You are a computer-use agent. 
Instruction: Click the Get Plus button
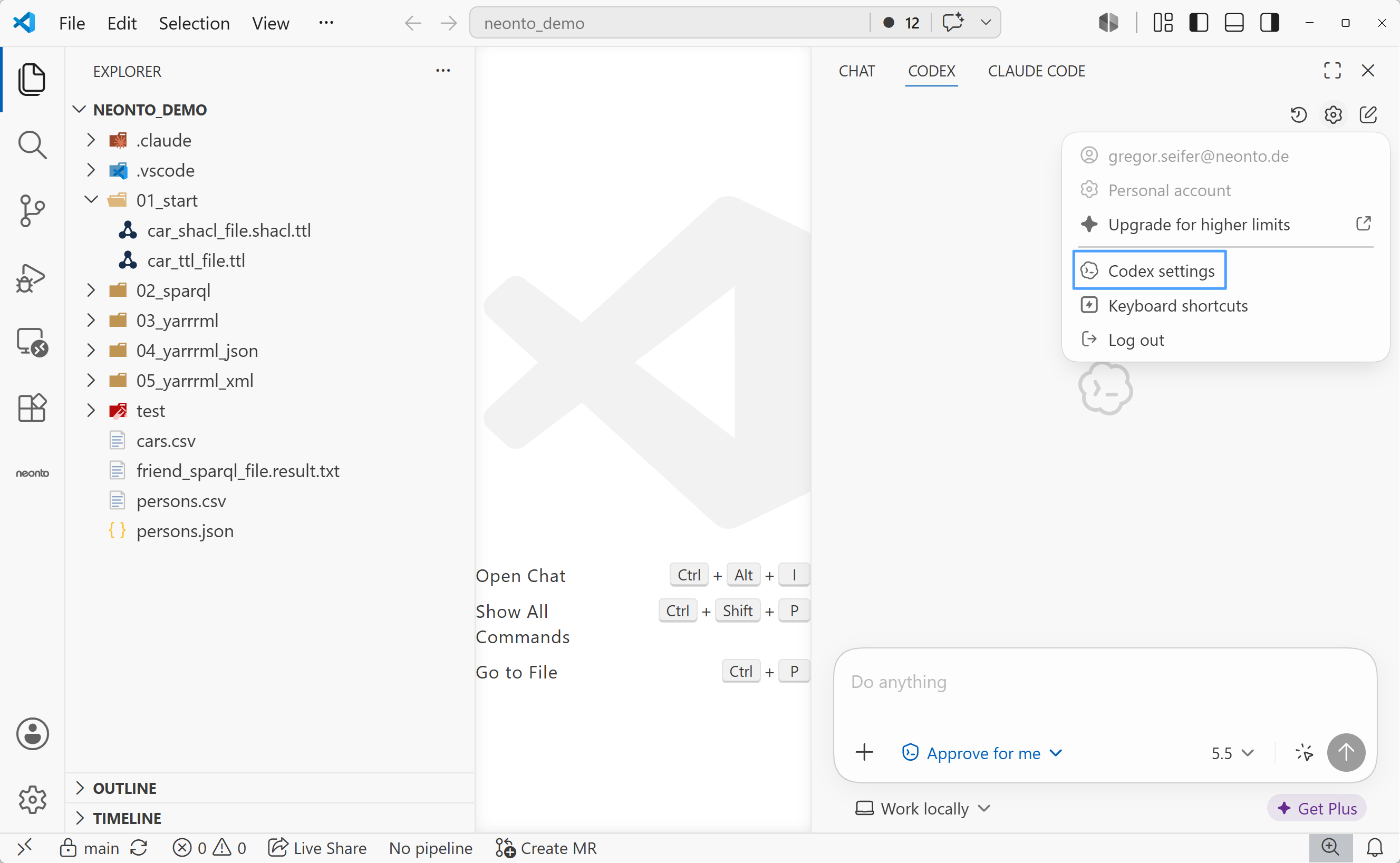coord(1317,808)
